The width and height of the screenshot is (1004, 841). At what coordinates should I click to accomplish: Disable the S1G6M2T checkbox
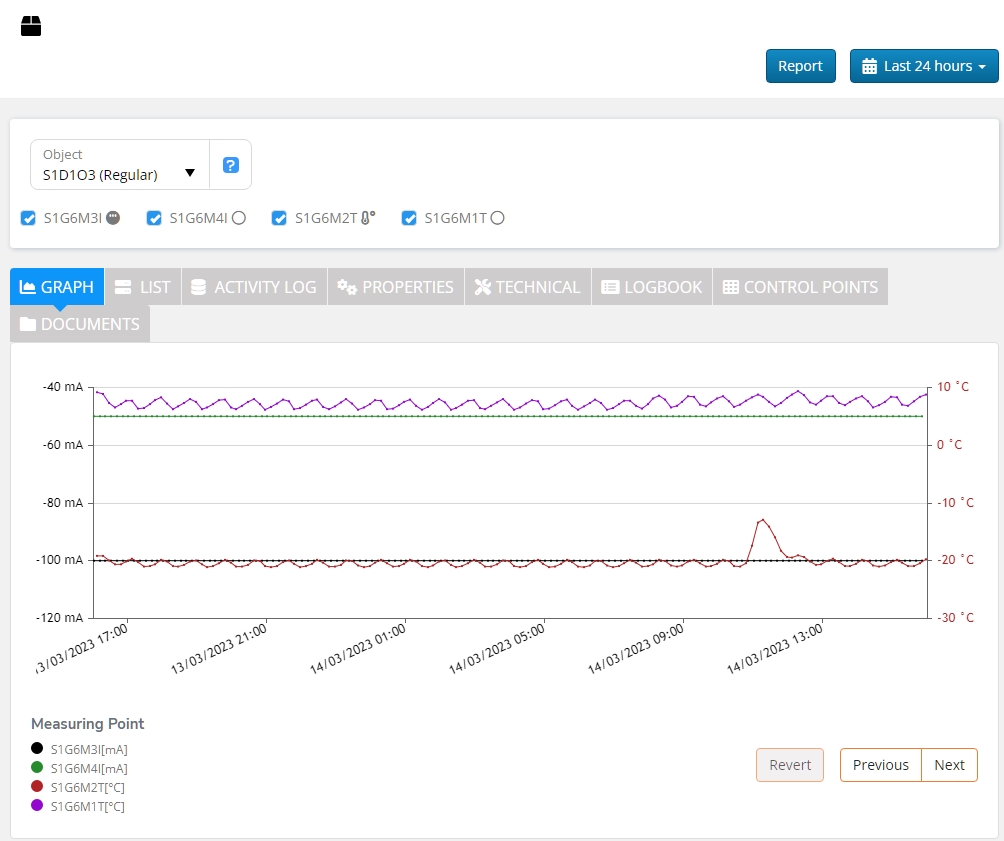(279, 218)
